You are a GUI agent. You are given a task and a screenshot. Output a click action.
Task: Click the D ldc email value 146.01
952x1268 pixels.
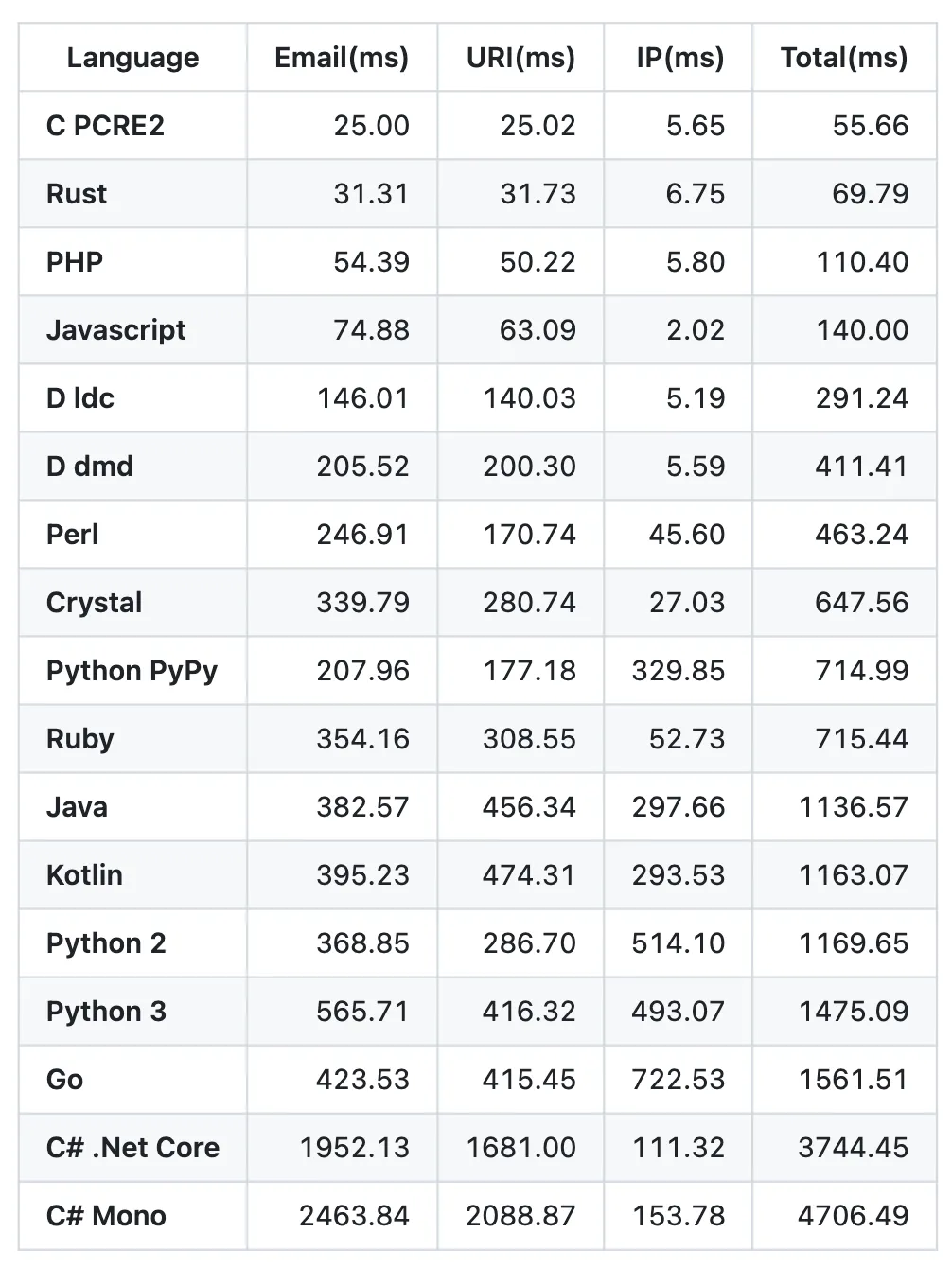[x=362, y=398]
